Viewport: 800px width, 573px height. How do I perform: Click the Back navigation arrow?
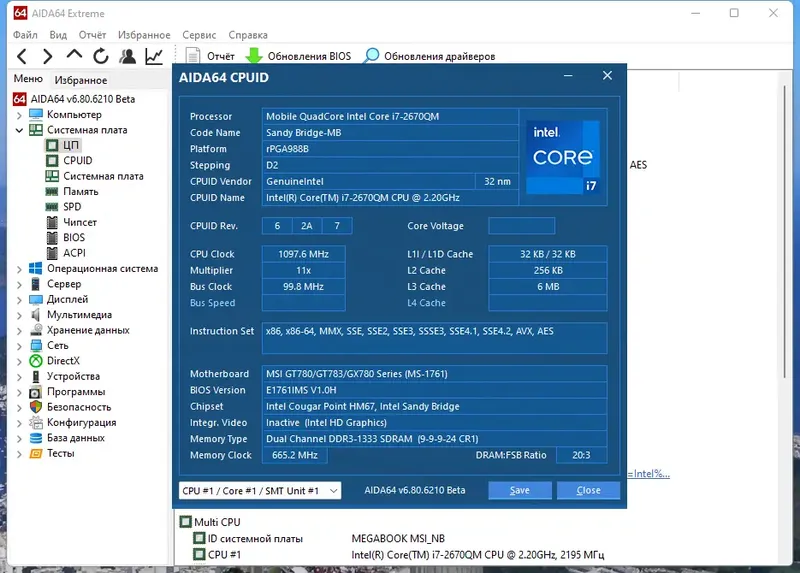(22, 56)
